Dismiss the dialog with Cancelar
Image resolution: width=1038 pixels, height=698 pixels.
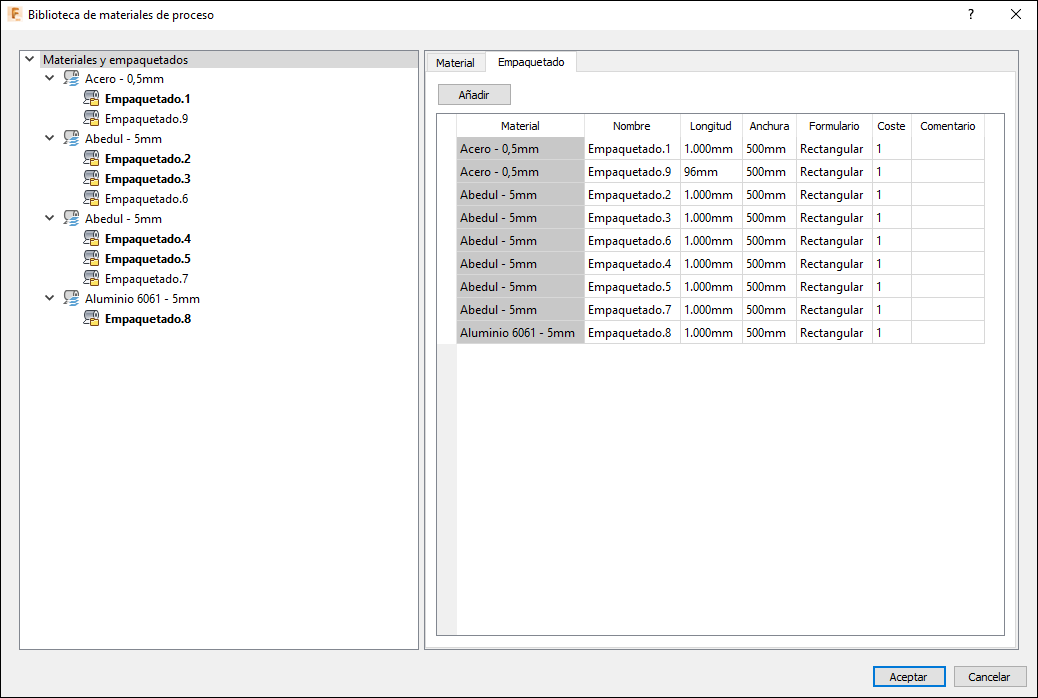coord(989,677)
